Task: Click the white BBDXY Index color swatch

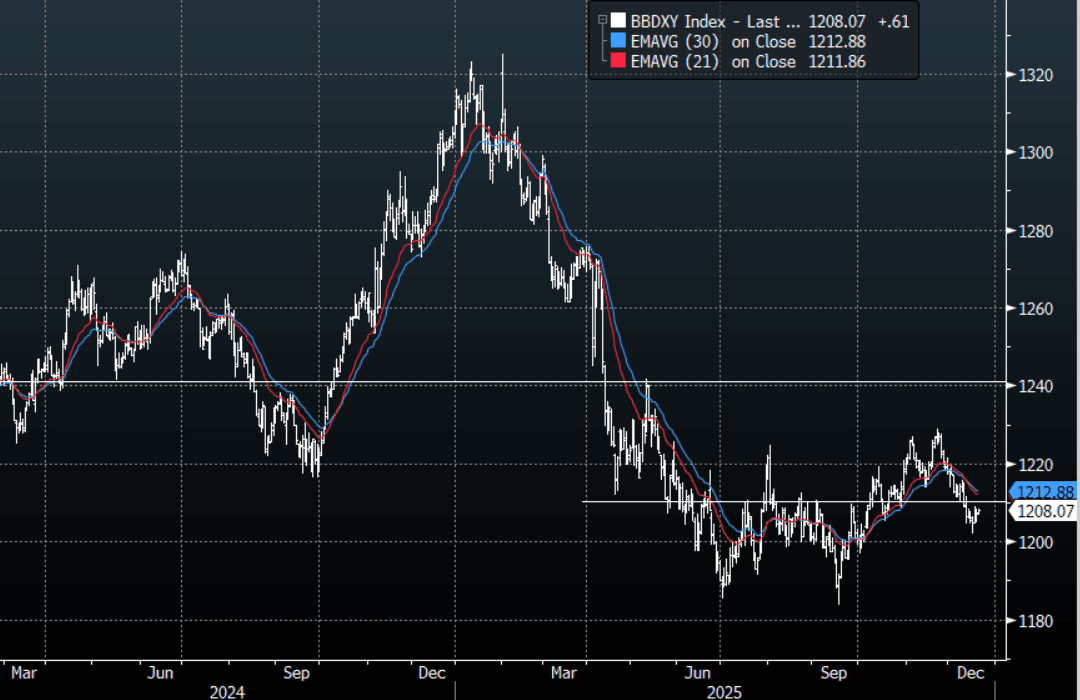Action: 618,20
